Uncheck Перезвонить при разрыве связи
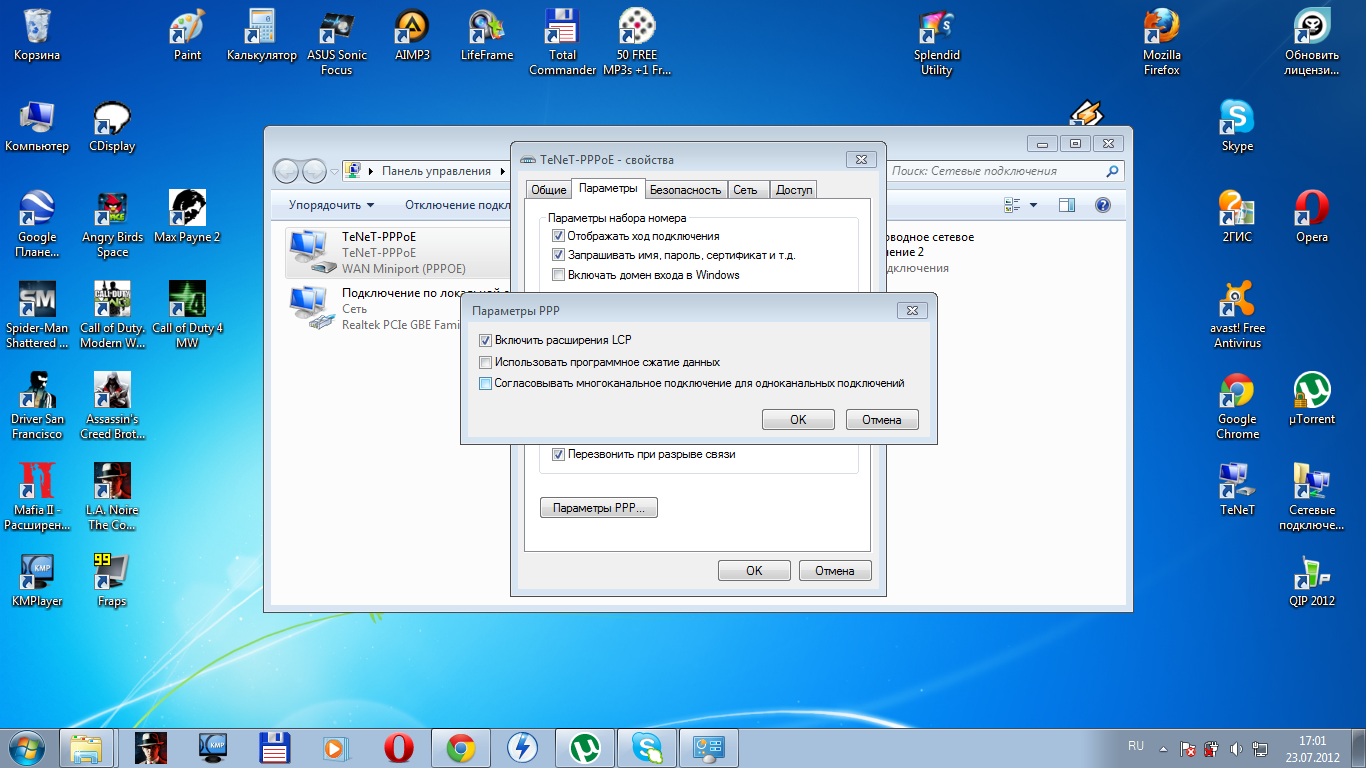1366x768 pixels. point(558,454)
